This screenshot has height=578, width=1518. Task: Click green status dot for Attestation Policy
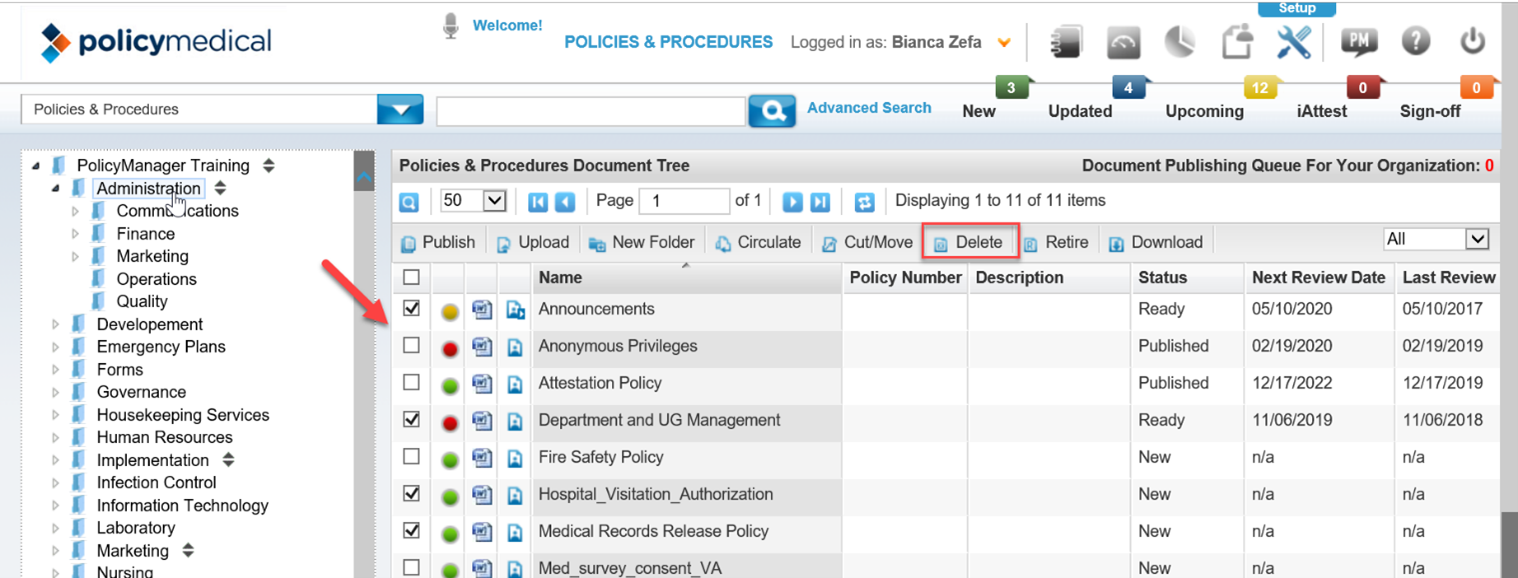[450, 385]
